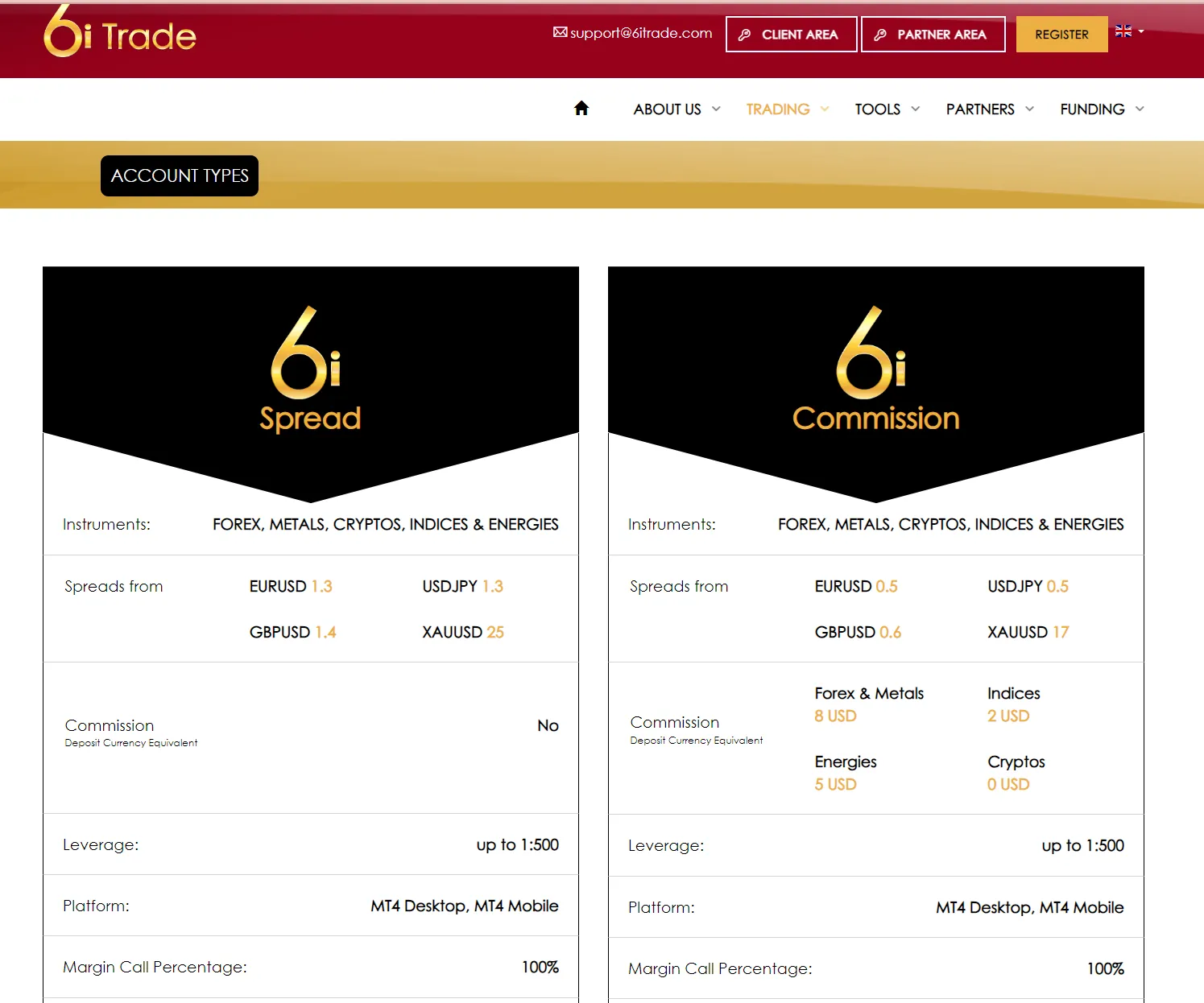Open the About Us menu
The height and width of the screenshot is (1003, 1204).
coord(668,109)
